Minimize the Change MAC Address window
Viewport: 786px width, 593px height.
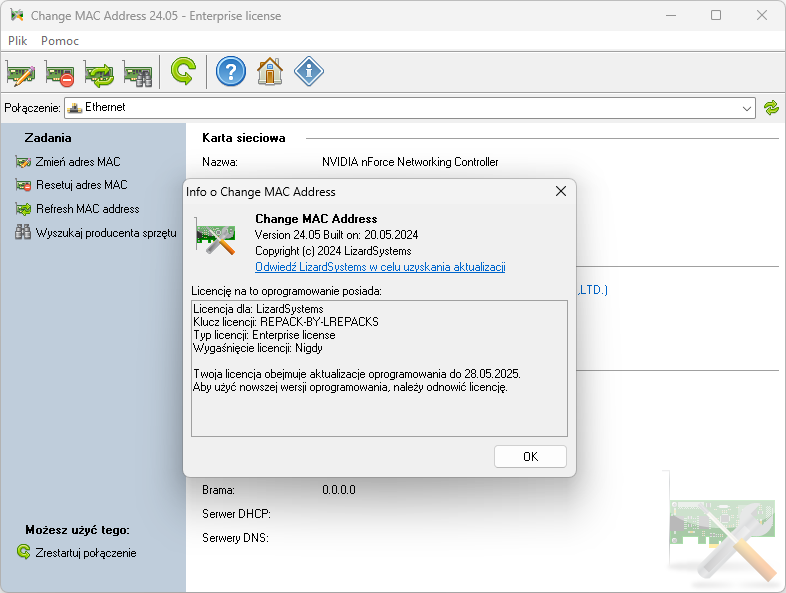671,16
